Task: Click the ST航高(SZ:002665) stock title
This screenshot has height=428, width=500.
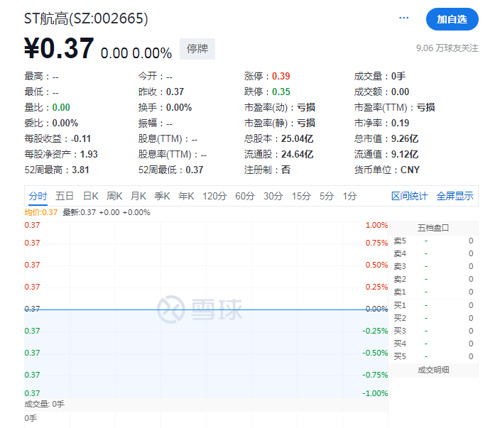Action: (x=86, y=18)
